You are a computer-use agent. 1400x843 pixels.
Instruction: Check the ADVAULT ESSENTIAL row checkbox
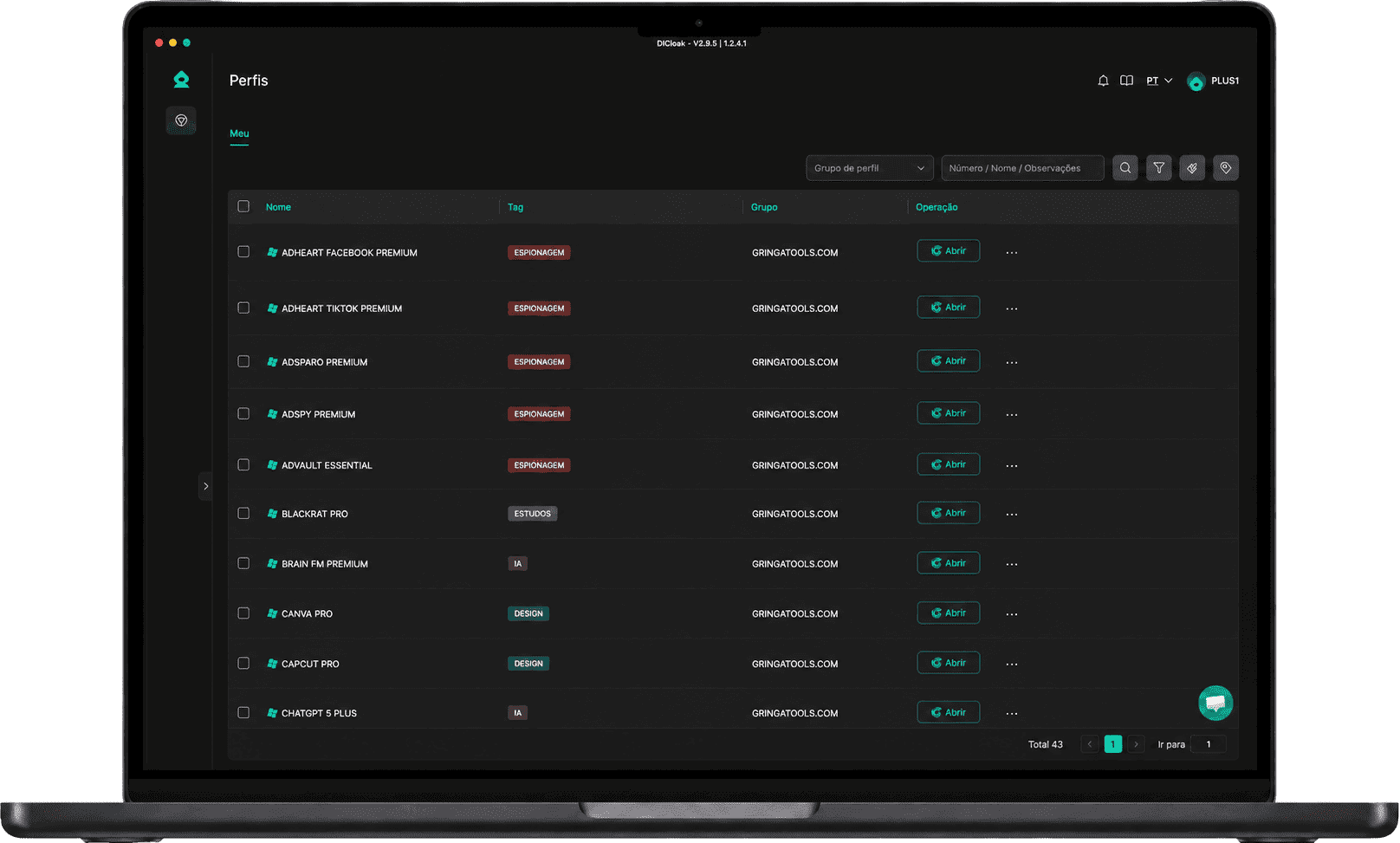point(243,464)
